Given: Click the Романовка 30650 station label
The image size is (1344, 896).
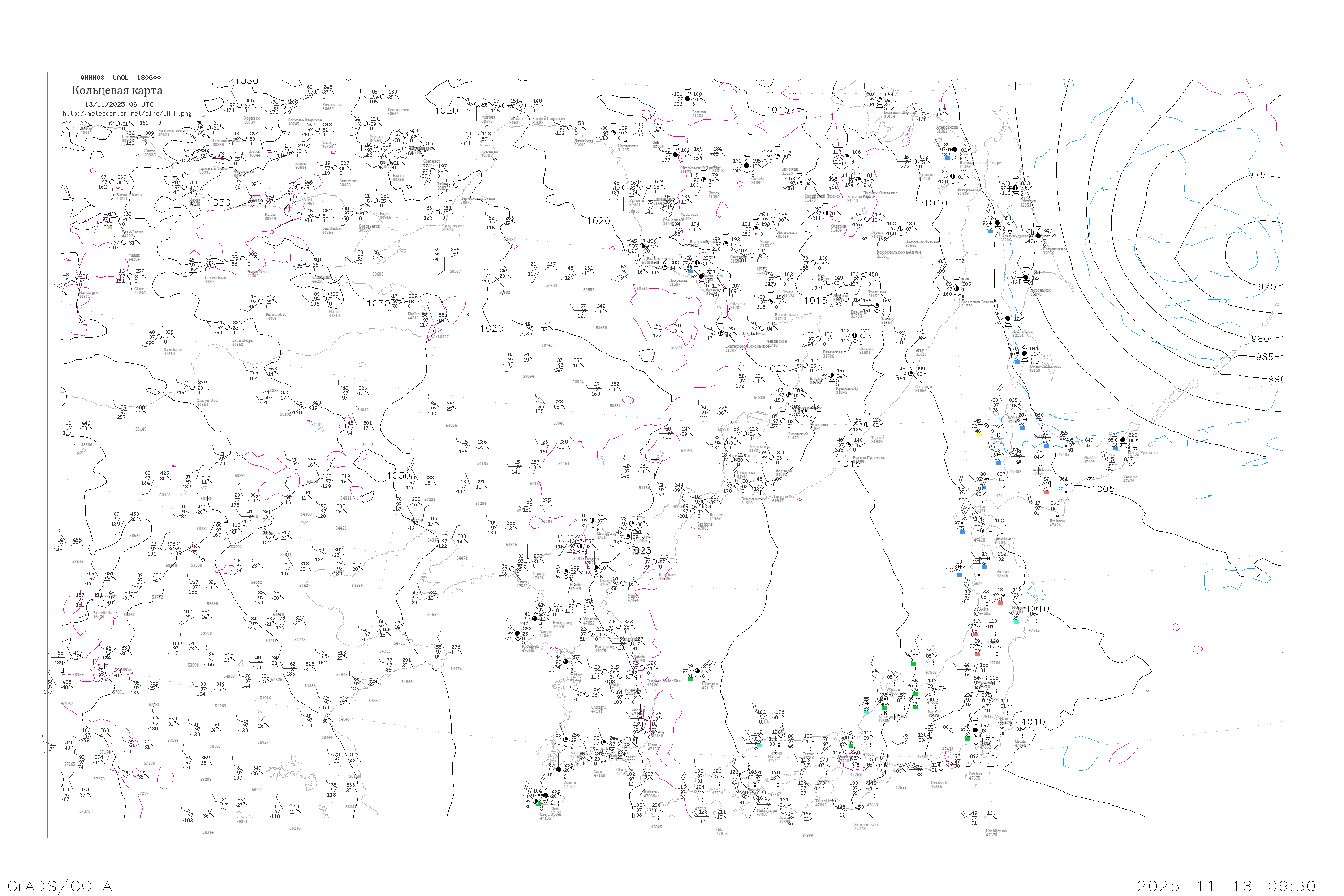Looking at the screenshot, I should [332, 107].
